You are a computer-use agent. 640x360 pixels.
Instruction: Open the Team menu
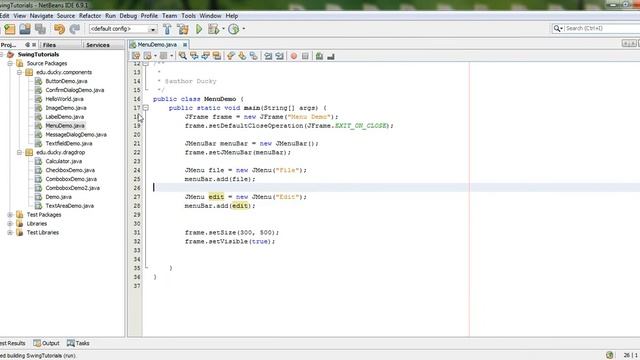[169, 16]
